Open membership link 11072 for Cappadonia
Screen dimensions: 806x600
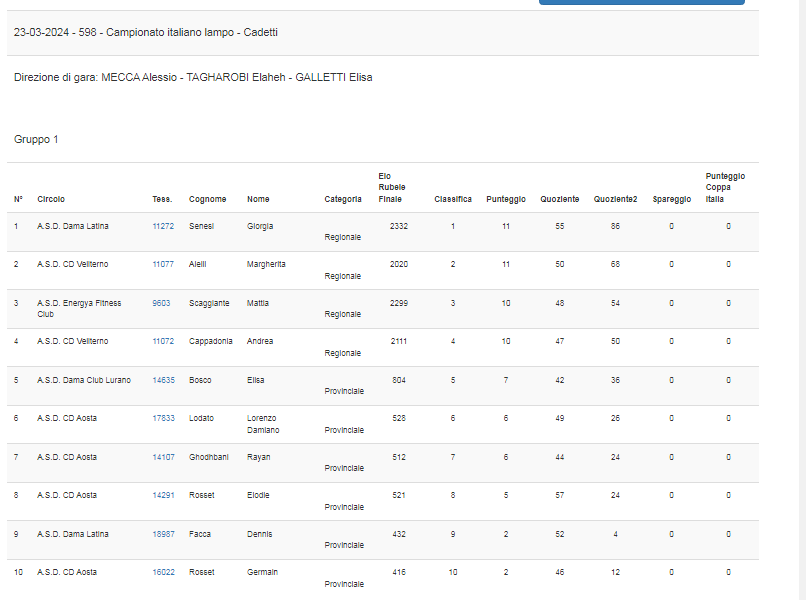point(163,342)
